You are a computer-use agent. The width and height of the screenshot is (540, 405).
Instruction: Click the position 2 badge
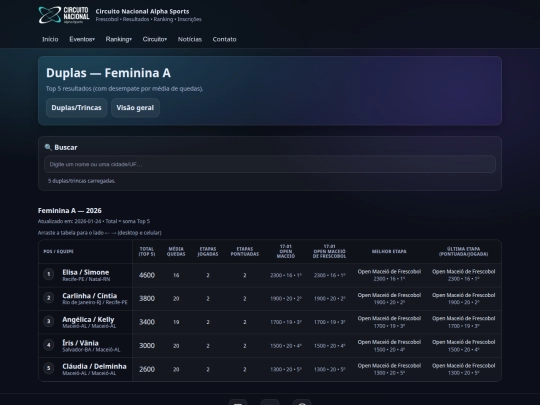point(49,298)
